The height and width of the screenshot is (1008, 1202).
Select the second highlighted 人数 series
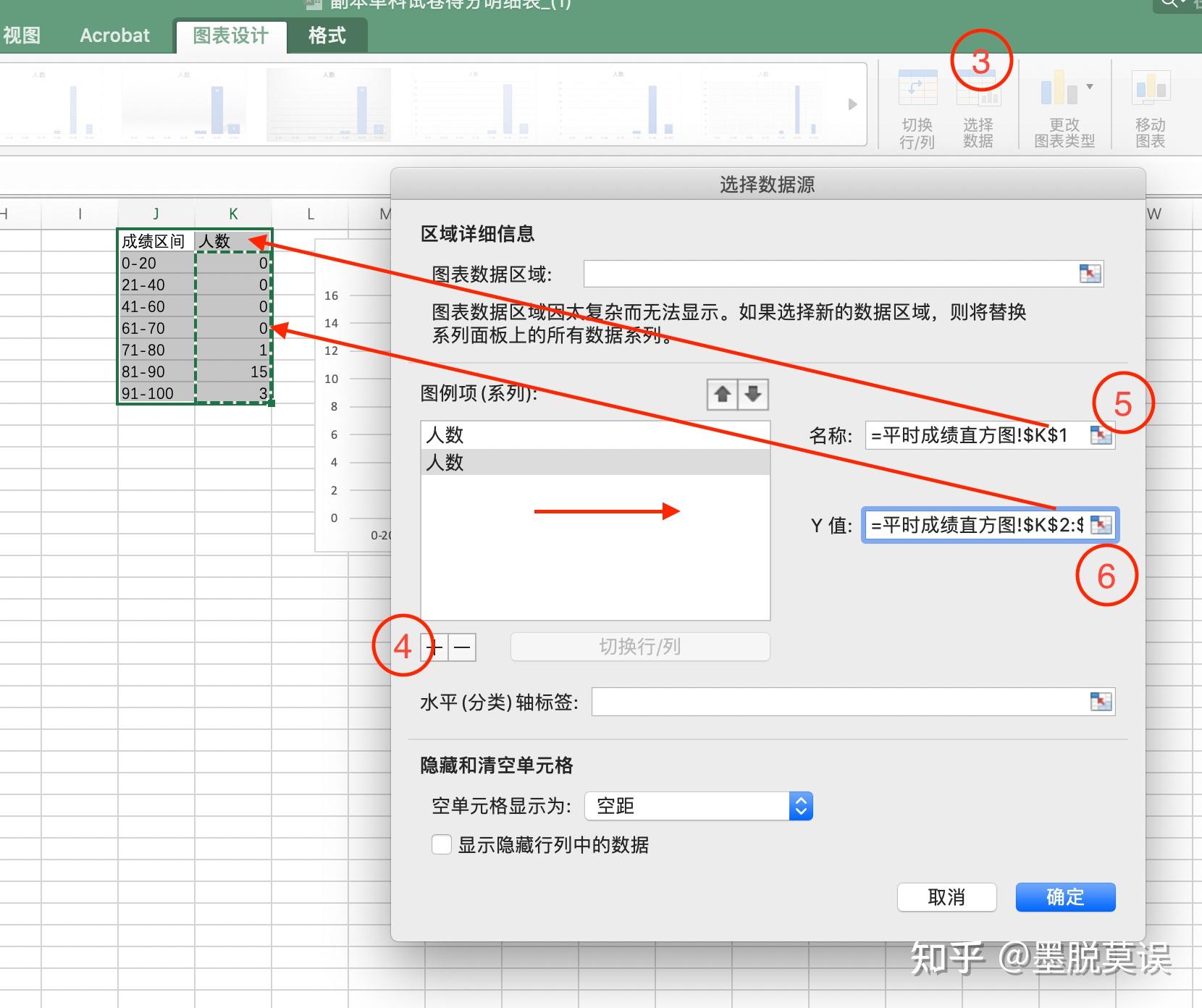[x=595, y=462]
